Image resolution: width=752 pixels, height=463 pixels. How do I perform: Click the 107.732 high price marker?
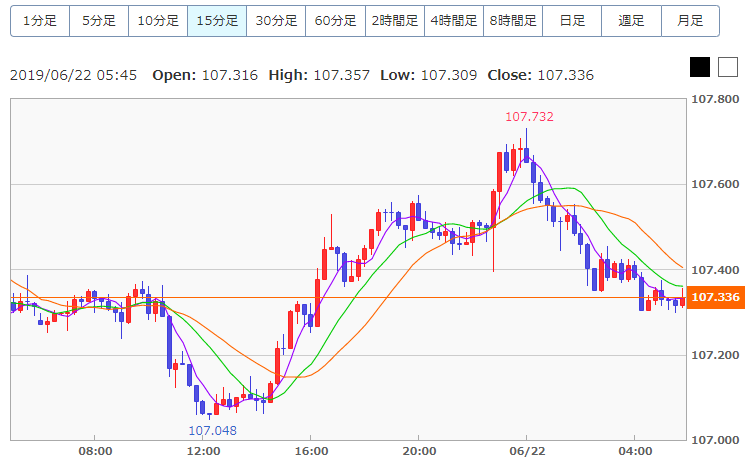tap(529, 117)
